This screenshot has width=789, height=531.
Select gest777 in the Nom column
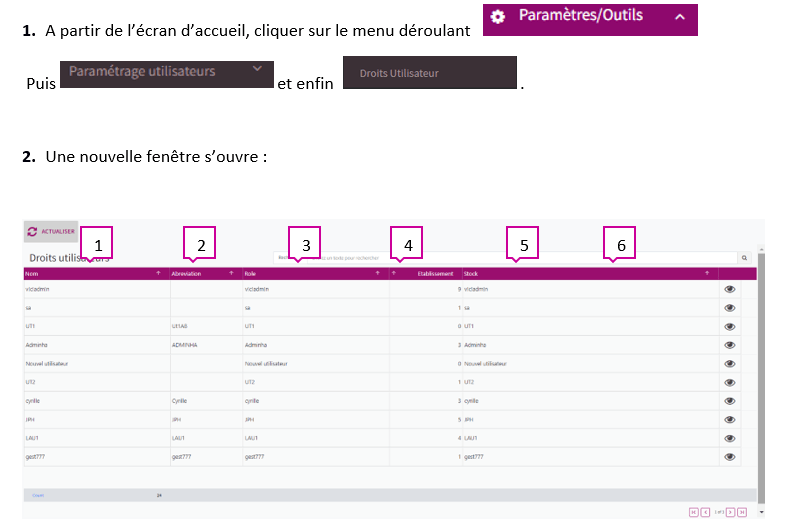click(x=35, y=457)
